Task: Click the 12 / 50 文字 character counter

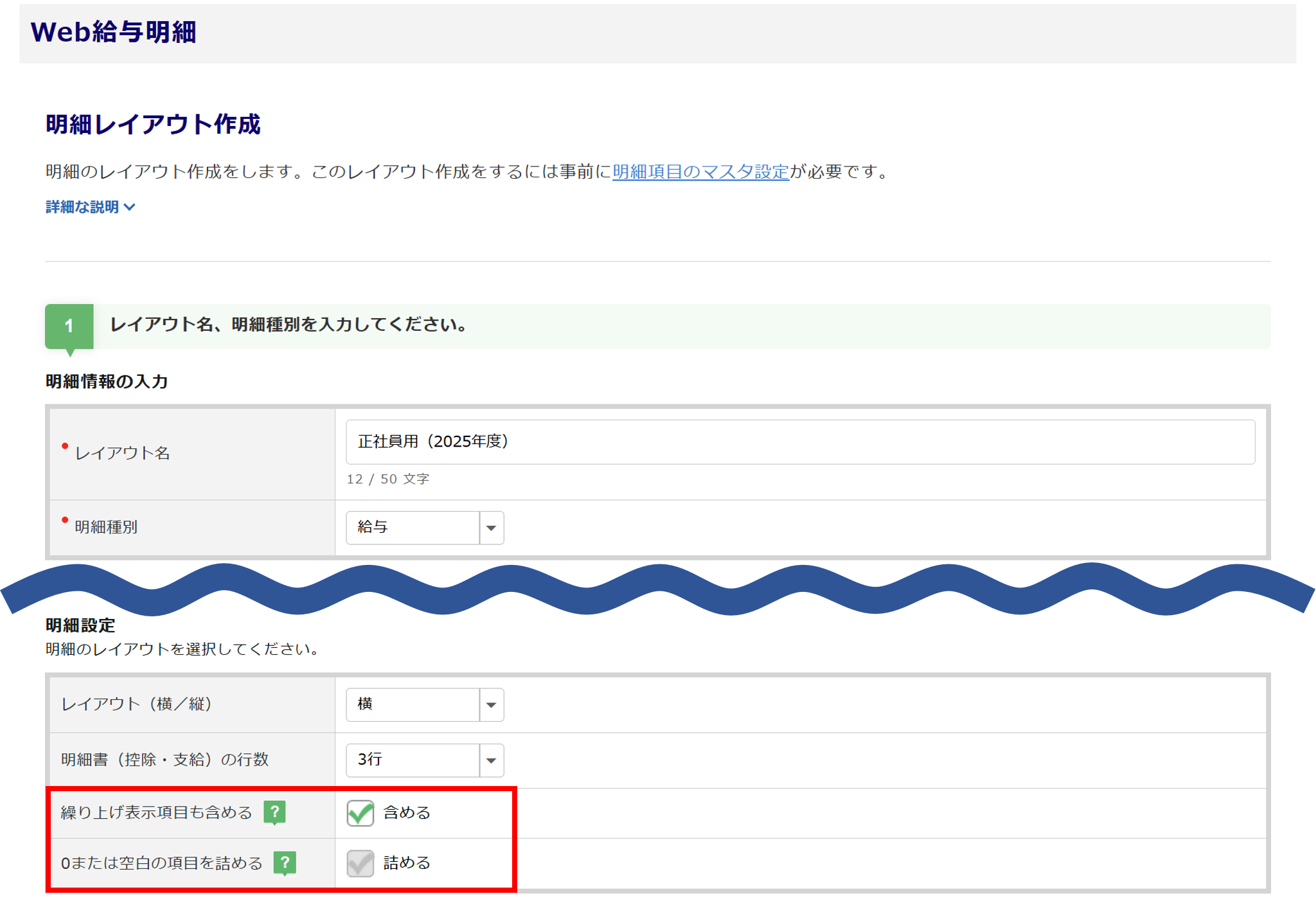Action: (387, 479)
